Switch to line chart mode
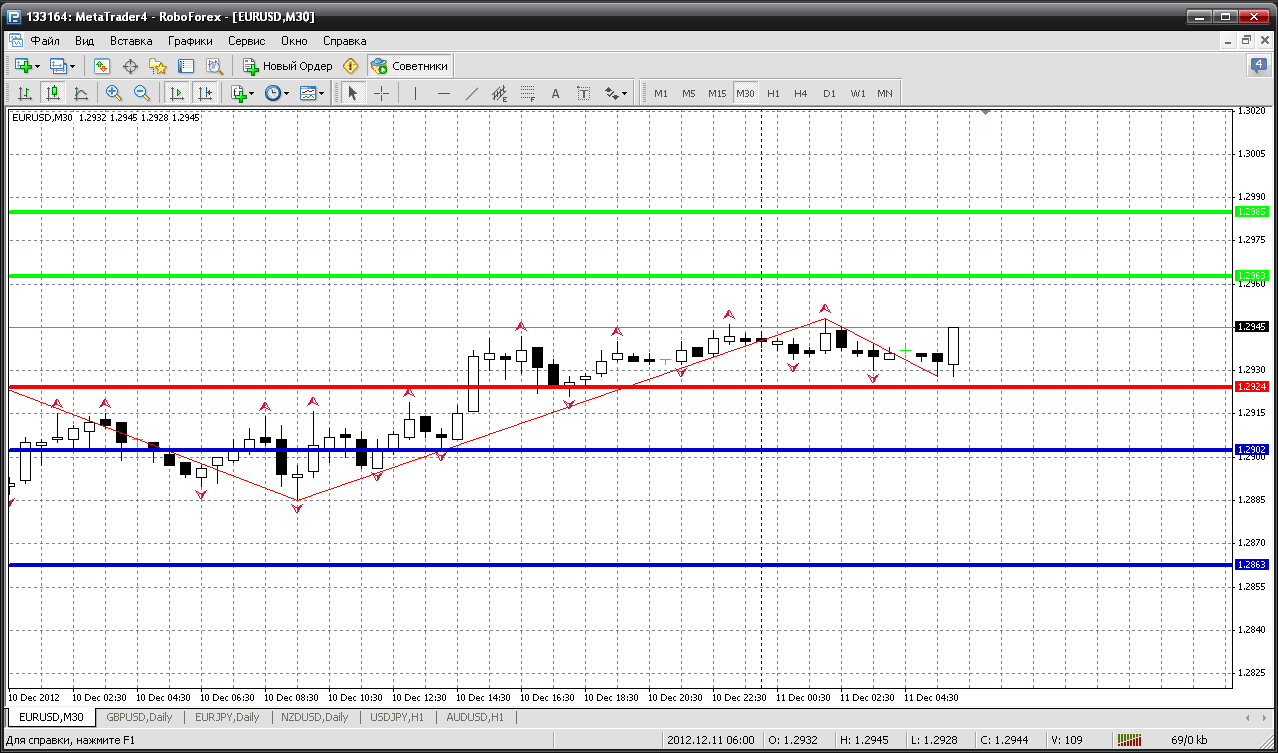This screenshot has width=1278, height=753. (x=81, y=93)
